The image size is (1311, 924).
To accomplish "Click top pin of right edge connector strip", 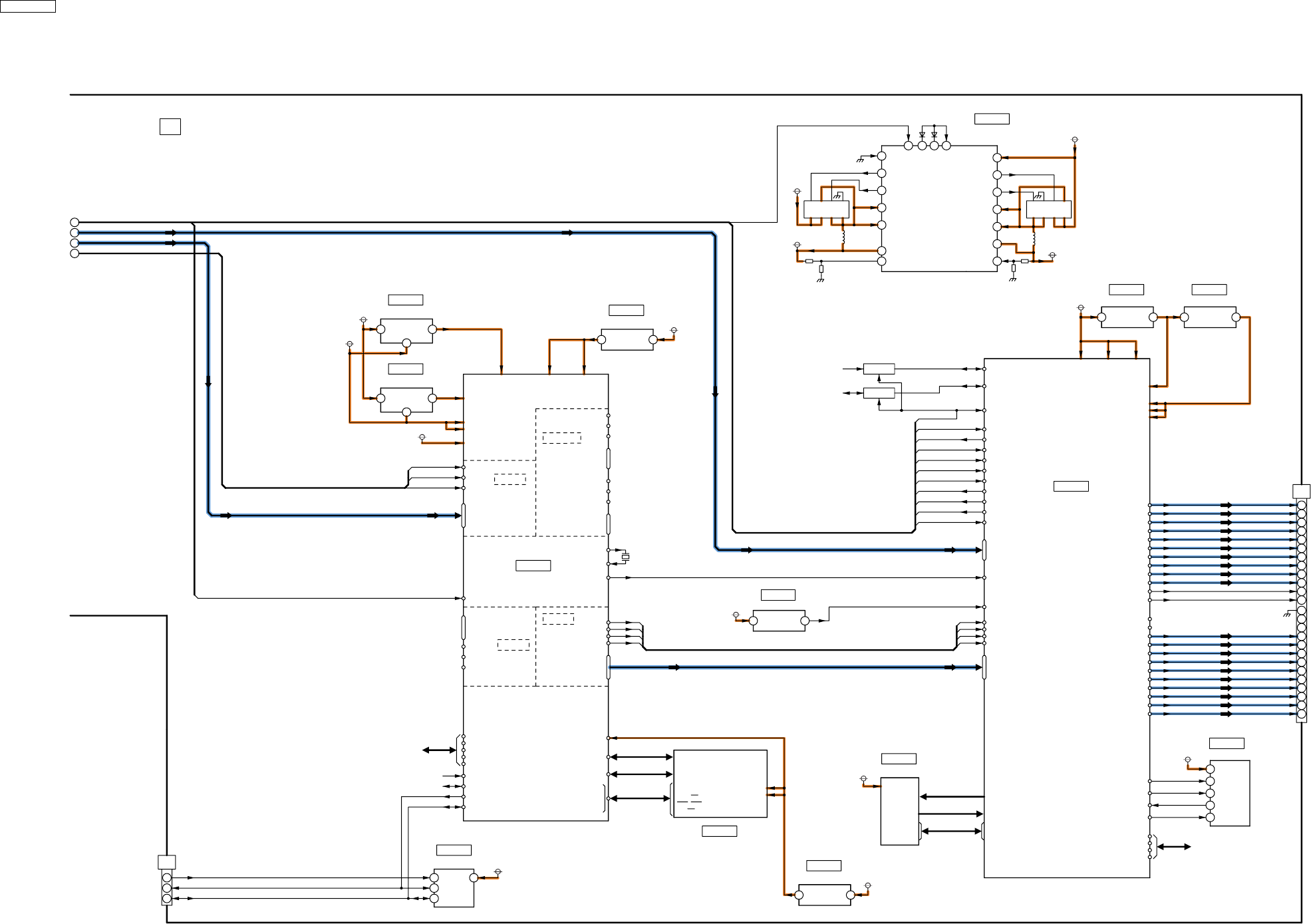I will pos(1302,506).
